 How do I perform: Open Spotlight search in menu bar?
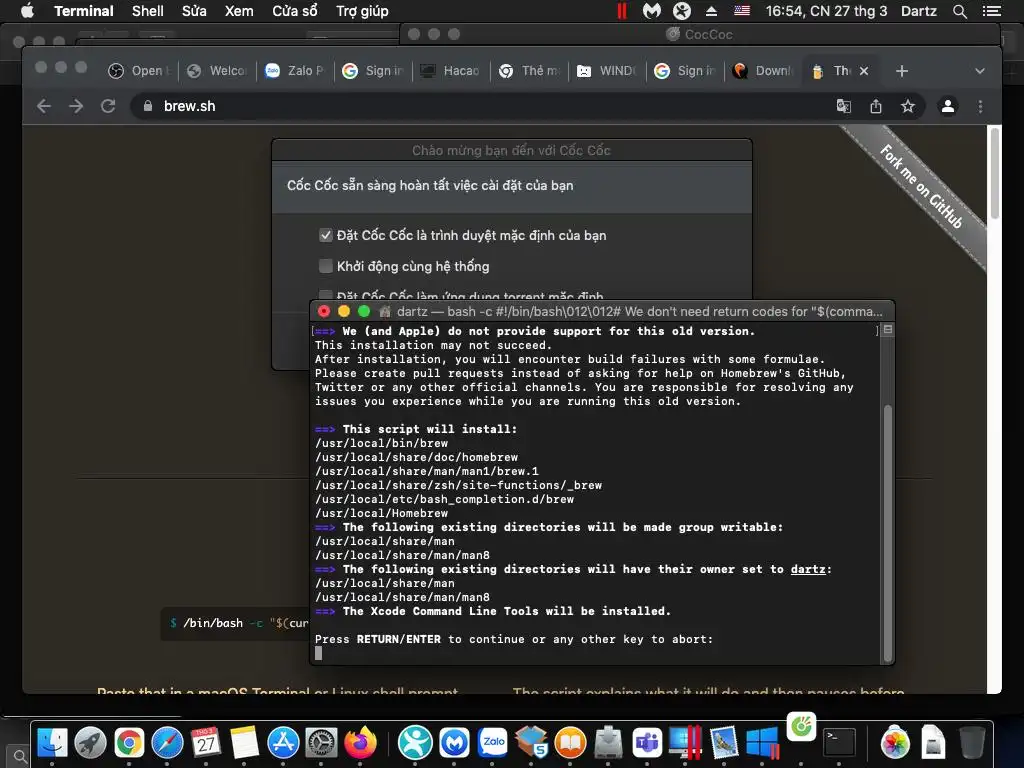pyautogui.click(x=959, y=11)
